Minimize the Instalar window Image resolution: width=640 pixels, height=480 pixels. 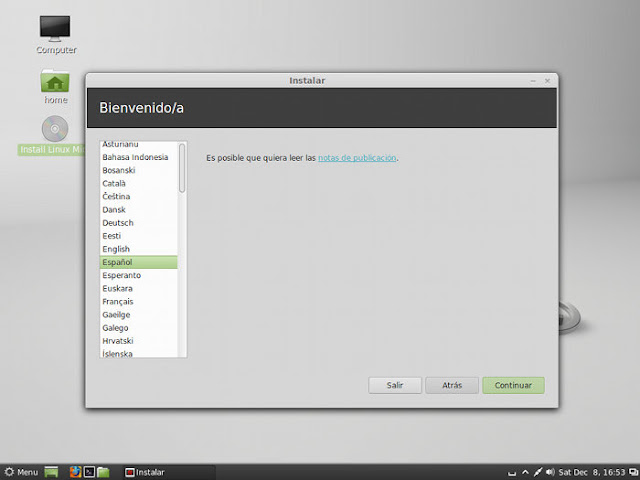[x=533, y=81]
